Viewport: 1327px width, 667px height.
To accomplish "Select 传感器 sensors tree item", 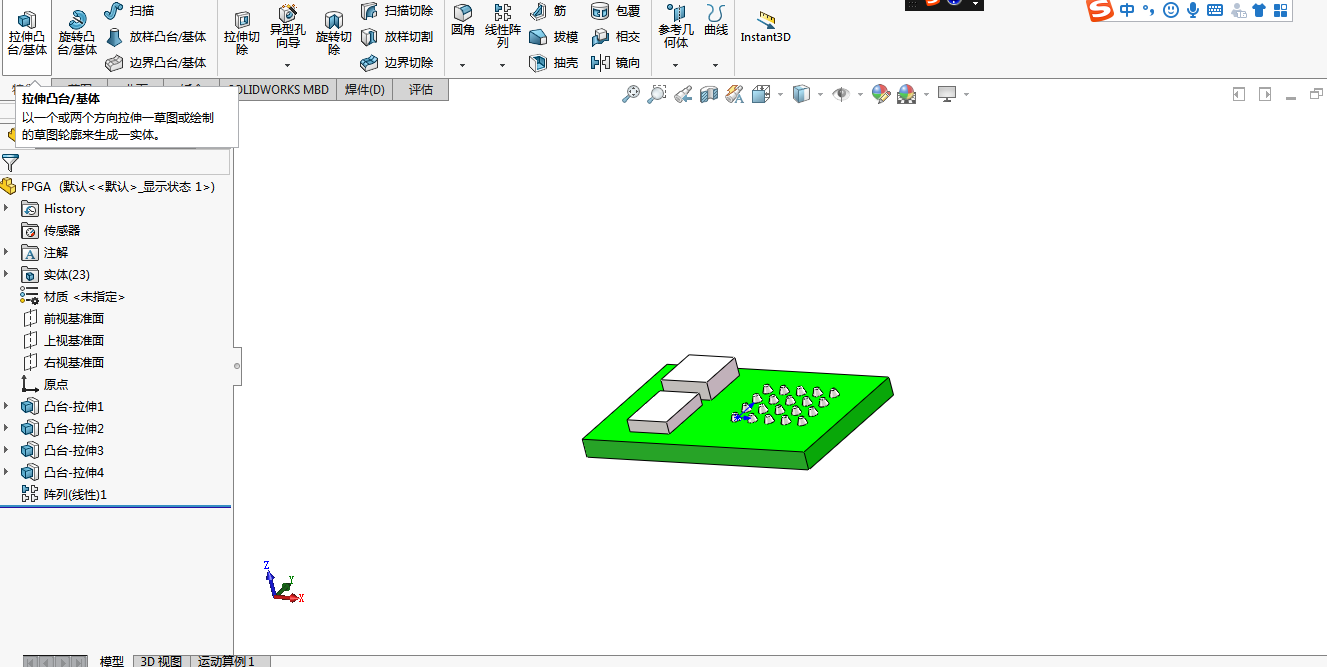I will coord(51,230).
